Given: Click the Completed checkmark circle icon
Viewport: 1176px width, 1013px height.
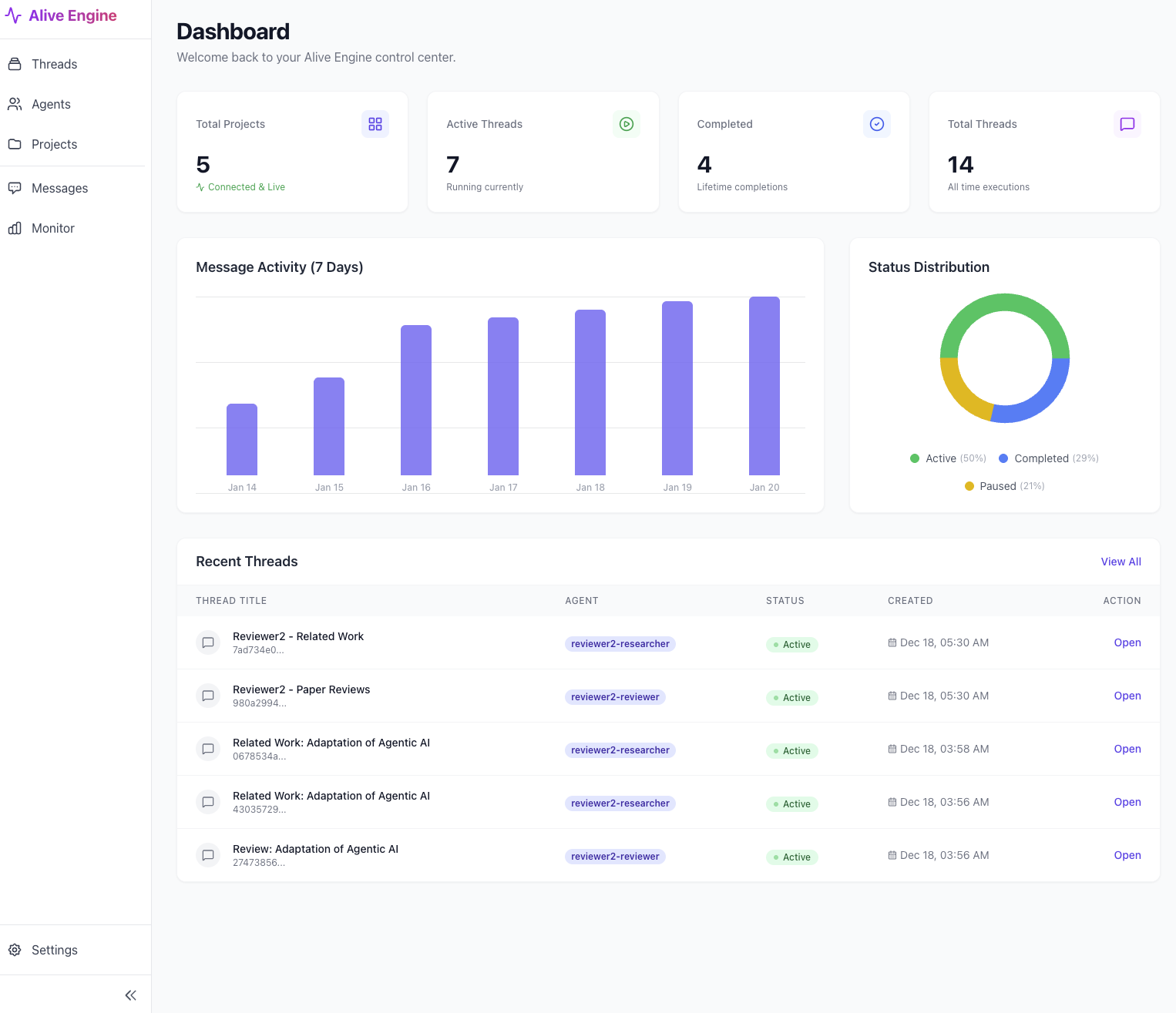Looking at the screenshot, I should click(x=876, y=124).
